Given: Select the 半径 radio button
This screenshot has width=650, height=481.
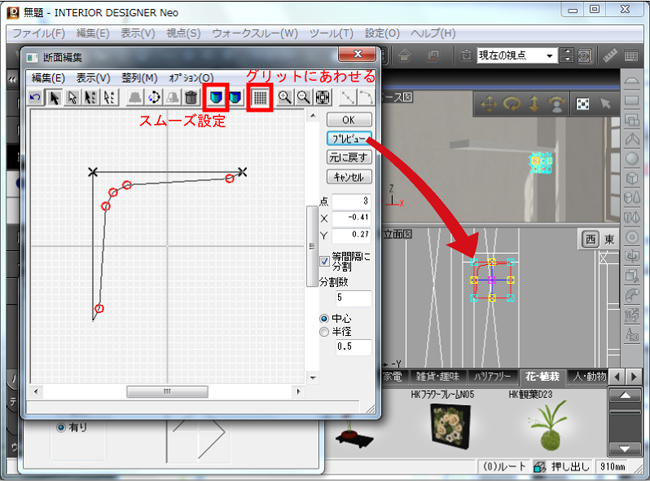Looking at the screenshot, I should (324, 331).
